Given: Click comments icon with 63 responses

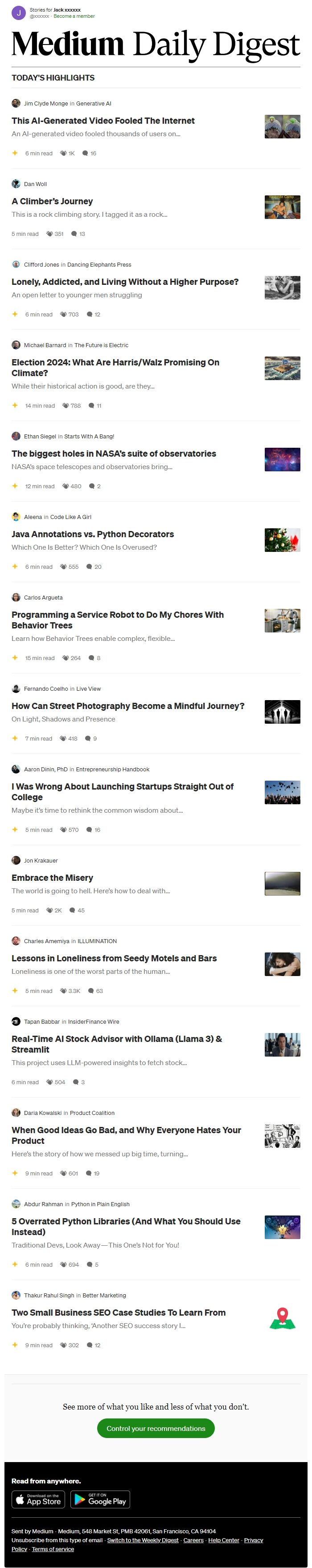Looking at the screenshot, I should click(91, 991).
